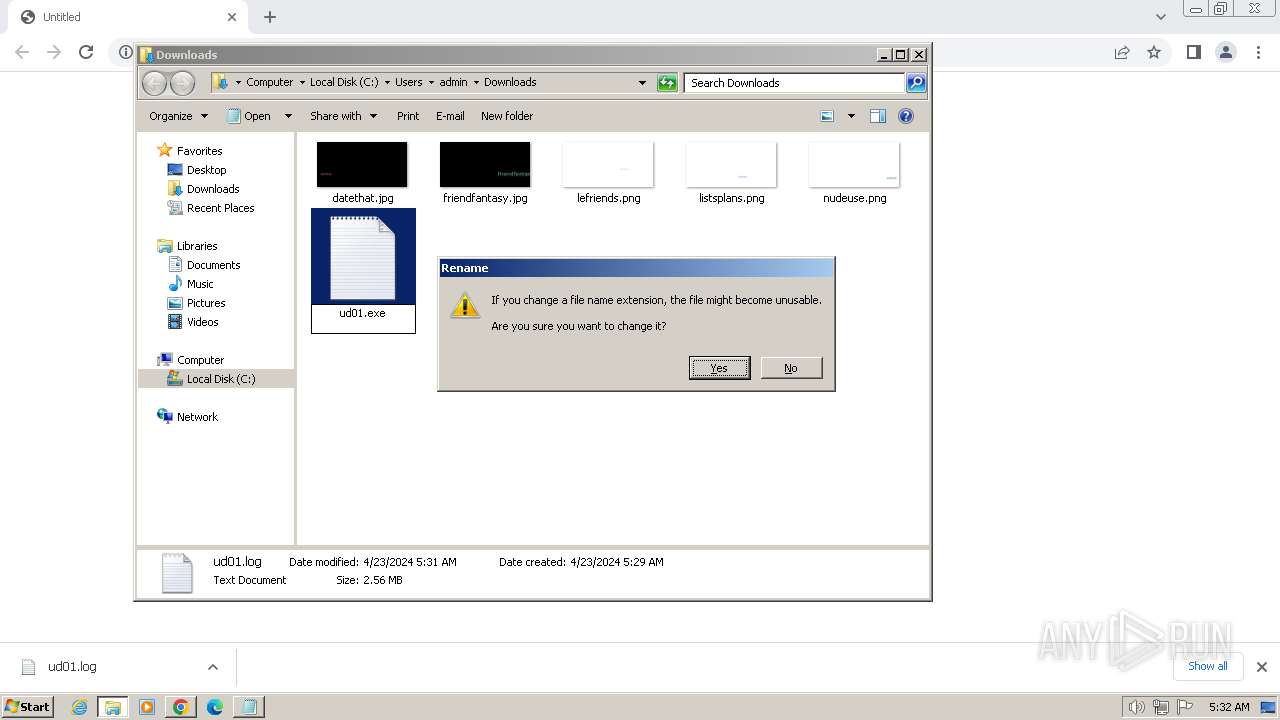Click the Chrome taskbar icon
Screen dimensions: 1280x720
[180, 707]
